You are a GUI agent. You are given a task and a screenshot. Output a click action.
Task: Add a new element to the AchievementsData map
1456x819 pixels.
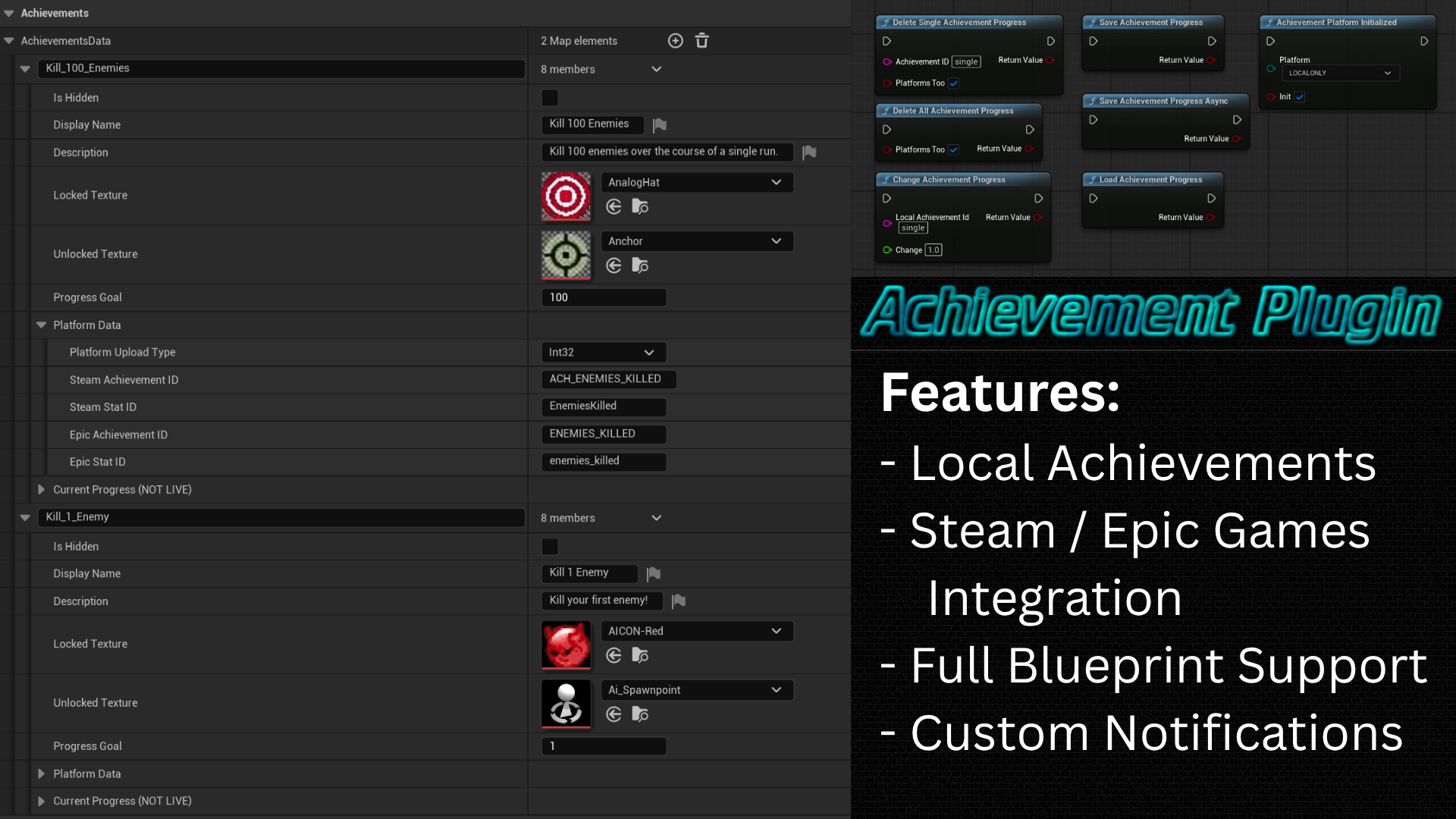[675, 41]
